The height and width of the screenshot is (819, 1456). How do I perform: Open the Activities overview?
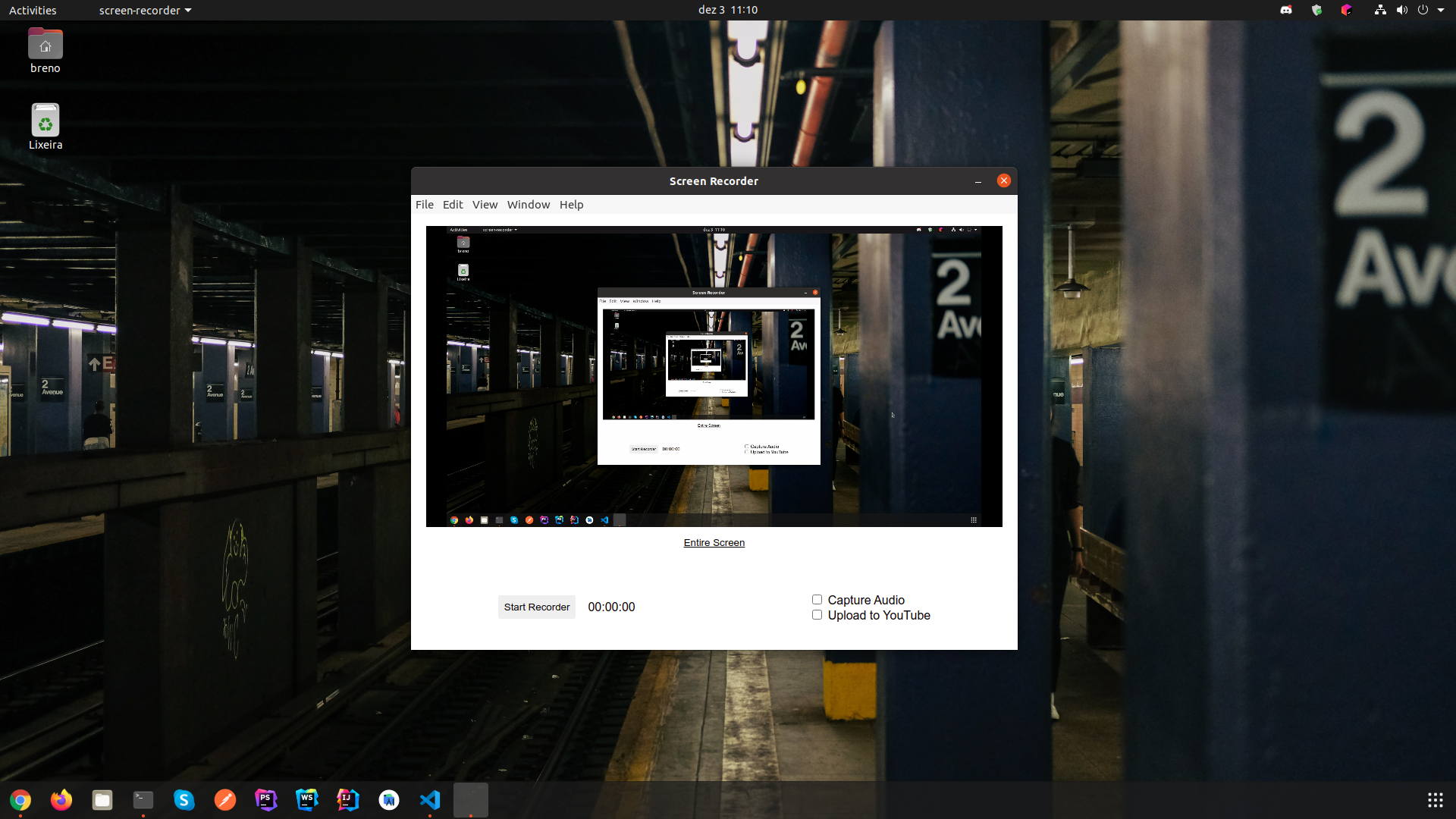pos(33,10)
